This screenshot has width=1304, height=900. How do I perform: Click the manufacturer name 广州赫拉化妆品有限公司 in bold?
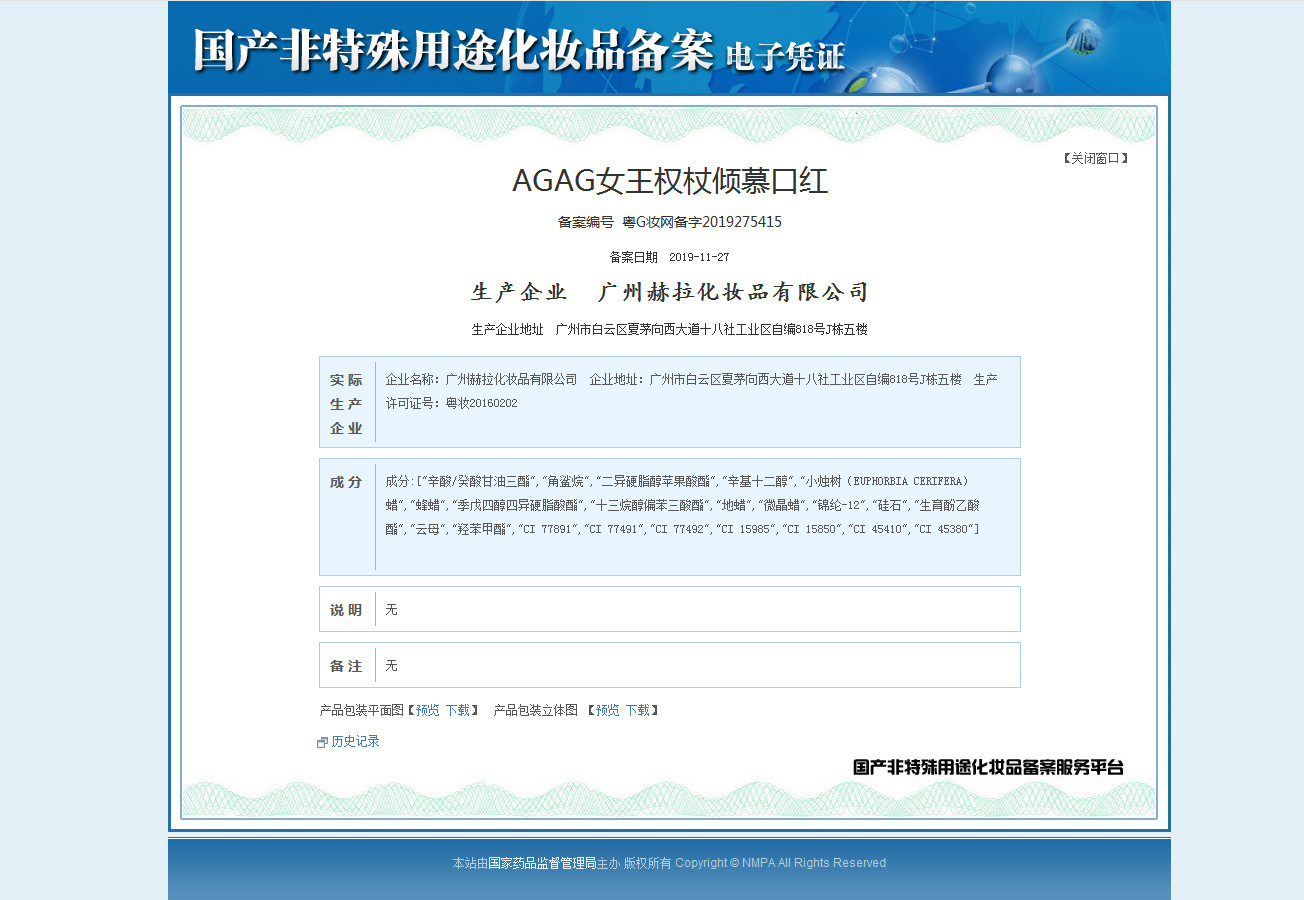click(733, 292)
